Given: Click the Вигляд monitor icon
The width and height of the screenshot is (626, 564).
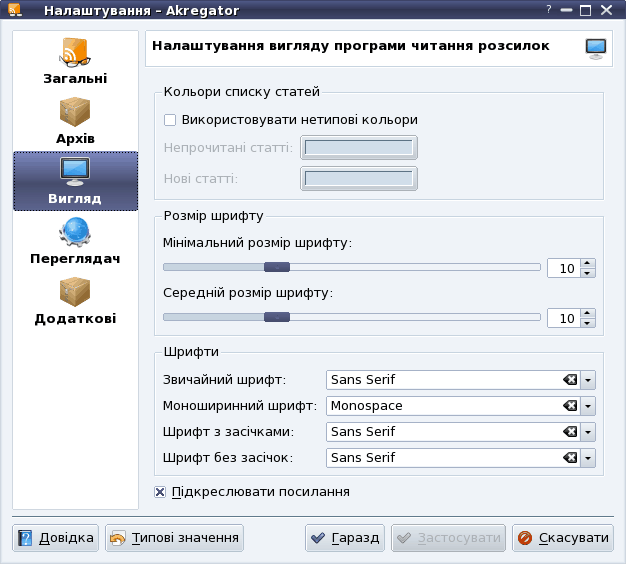Looking at the screenshot, I should [x=75, y=171].
